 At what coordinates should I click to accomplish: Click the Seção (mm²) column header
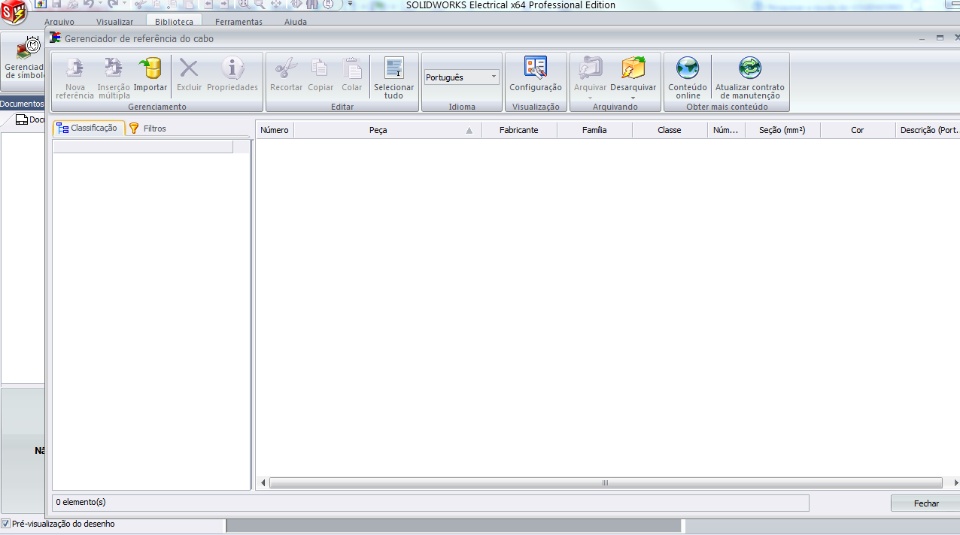pyautogui.click(x=782, y=130)
